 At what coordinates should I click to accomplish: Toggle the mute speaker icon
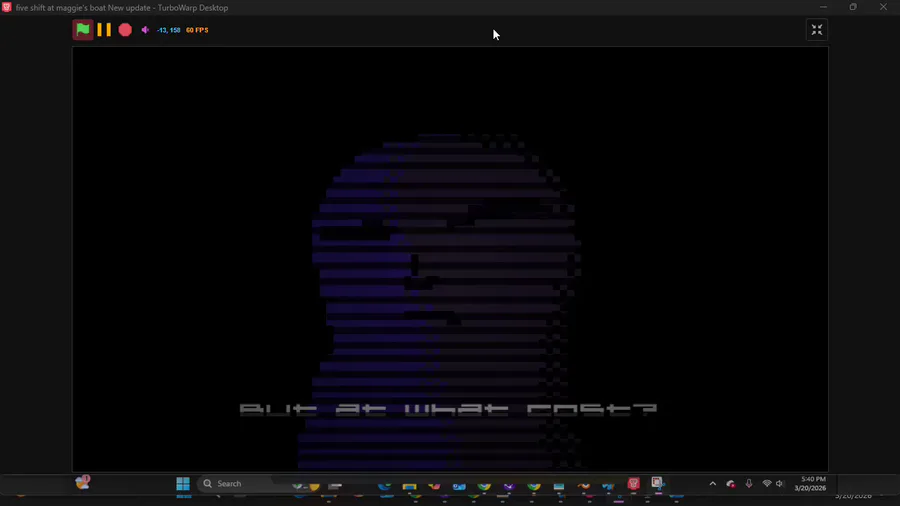145,30
